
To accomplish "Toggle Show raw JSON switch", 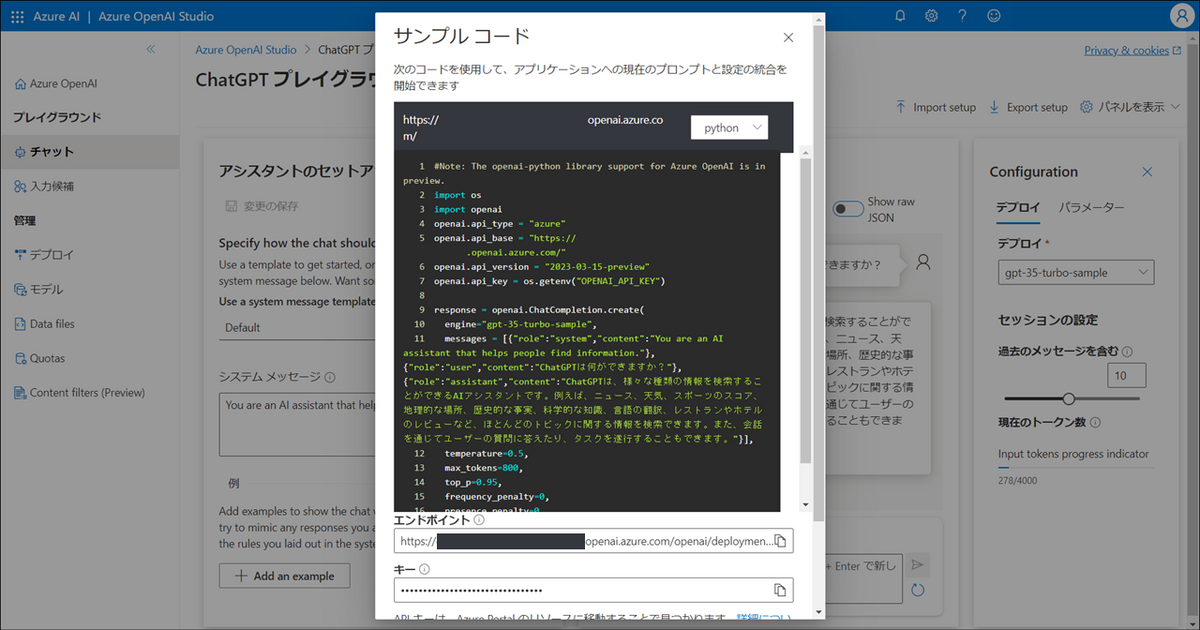I will tap(849, 209).
